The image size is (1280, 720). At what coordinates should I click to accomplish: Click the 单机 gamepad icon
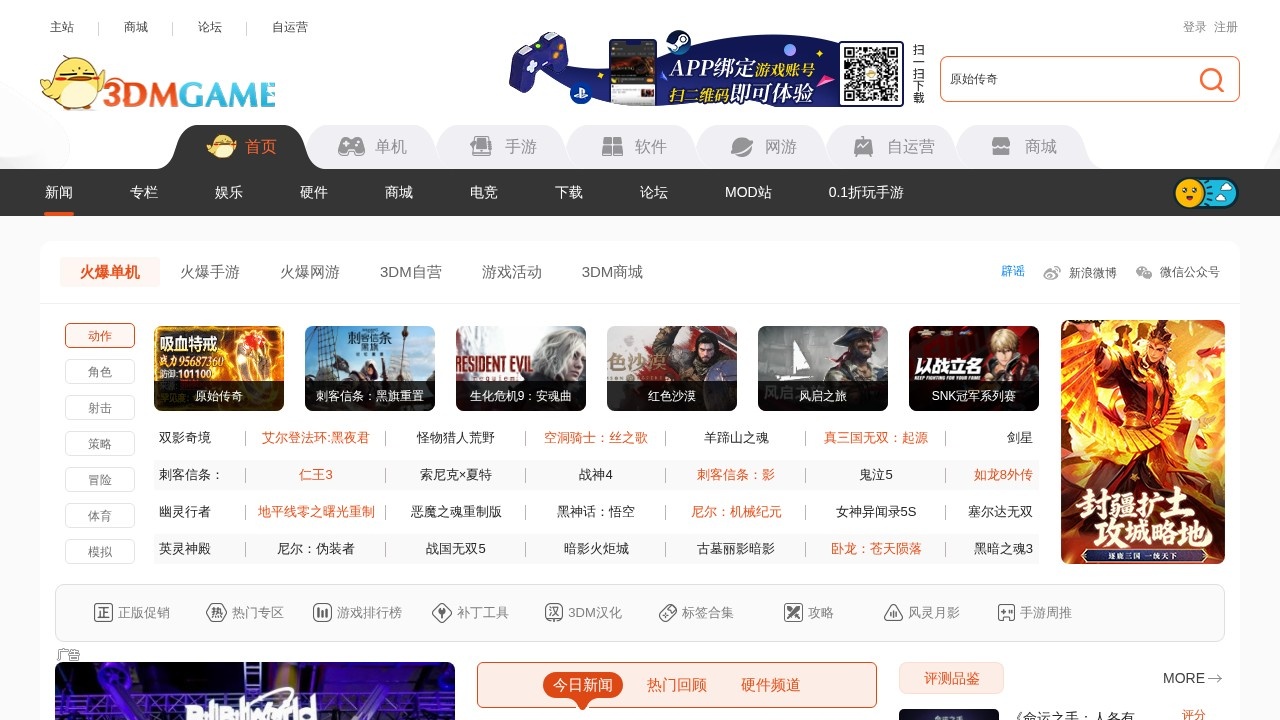(x=351, y=147)
